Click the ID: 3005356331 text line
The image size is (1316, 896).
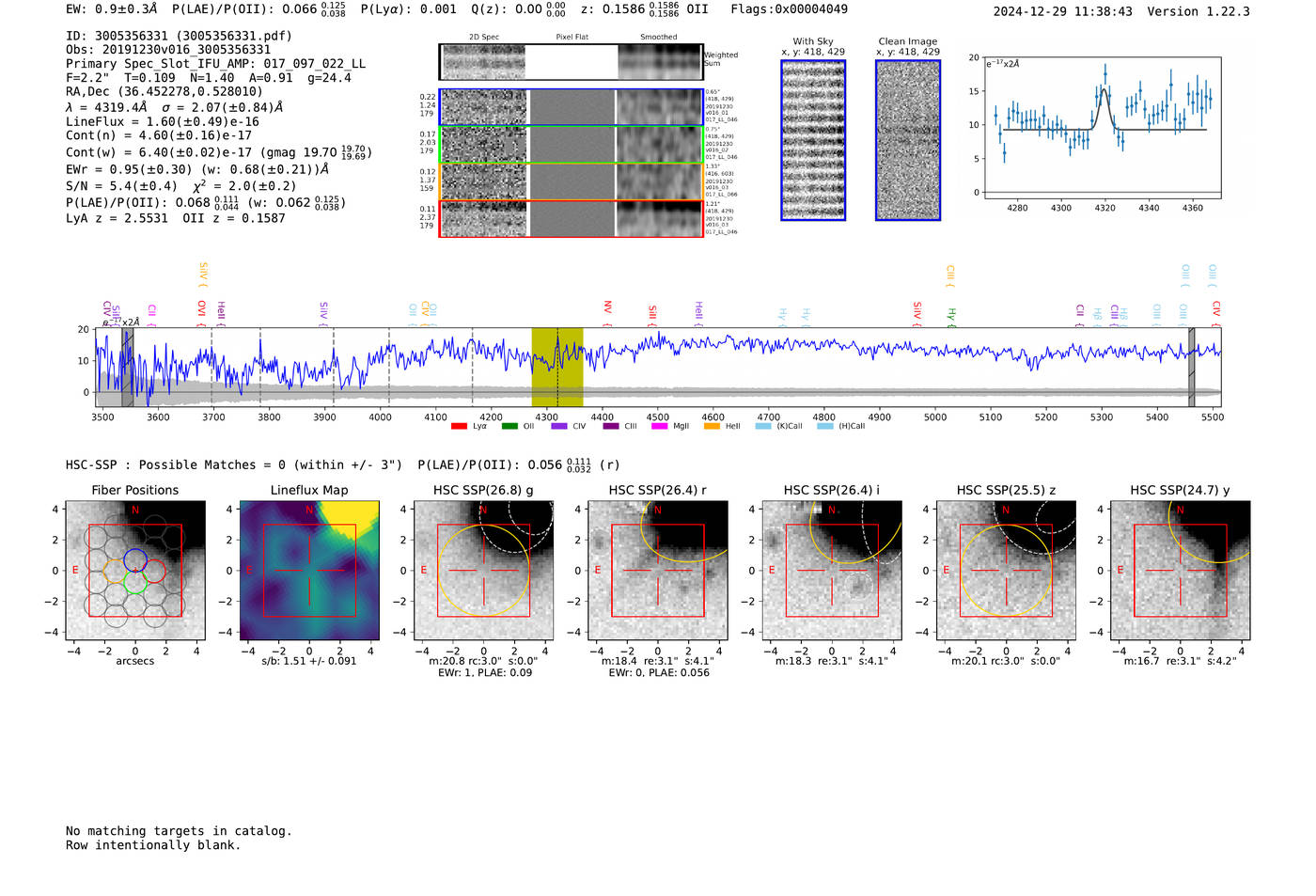coord(179,36)
